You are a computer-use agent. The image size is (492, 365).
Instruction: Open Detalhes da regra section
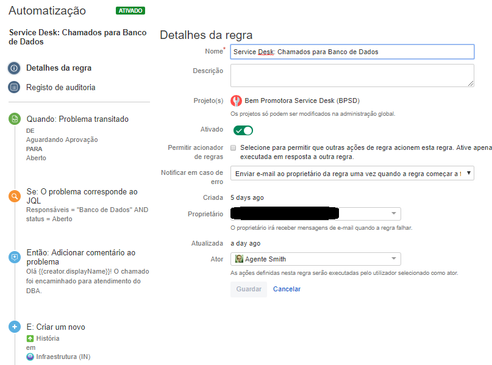tap(59, 68)
